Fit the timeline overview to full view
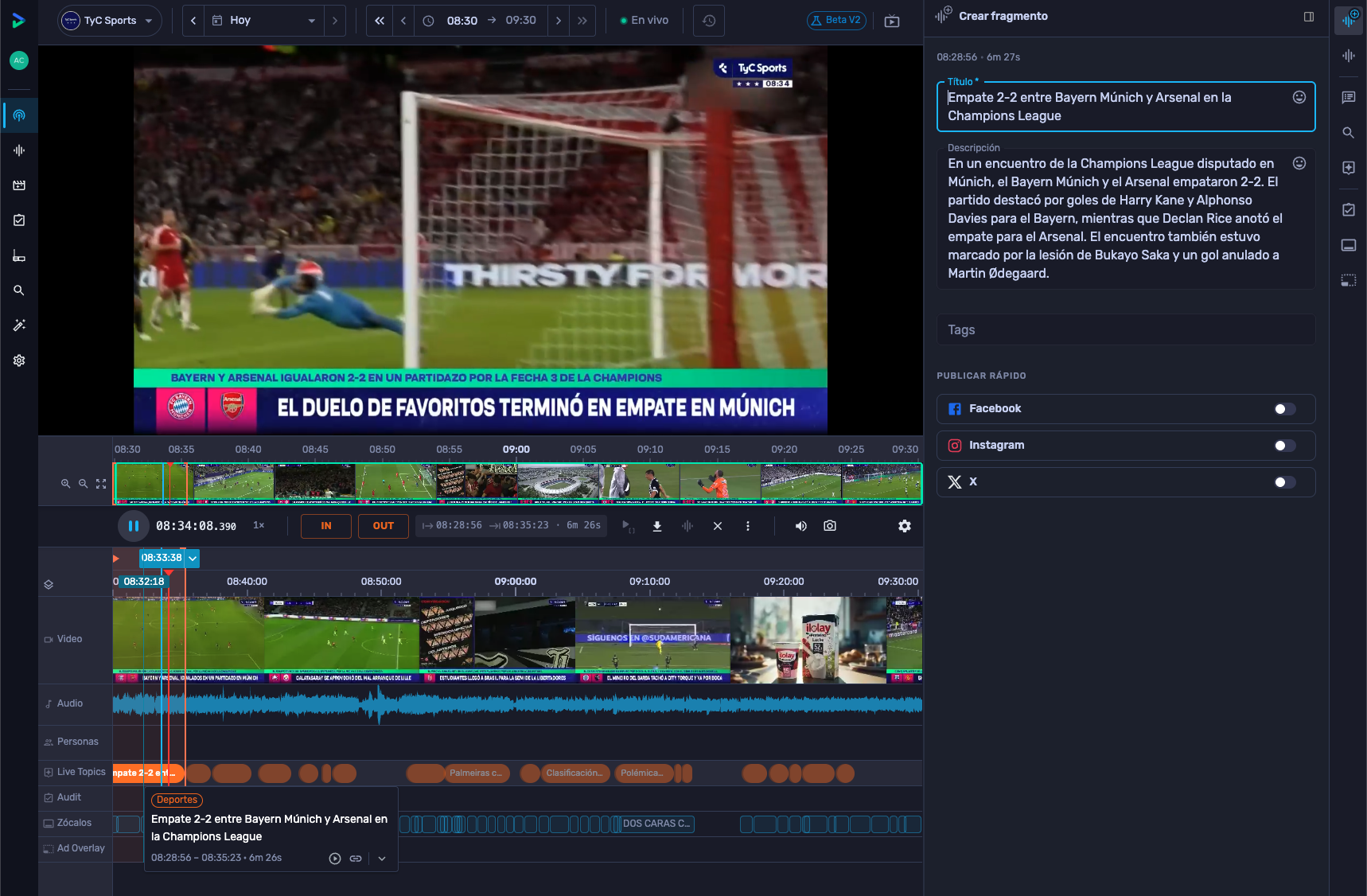 click(x=101, y=484)
